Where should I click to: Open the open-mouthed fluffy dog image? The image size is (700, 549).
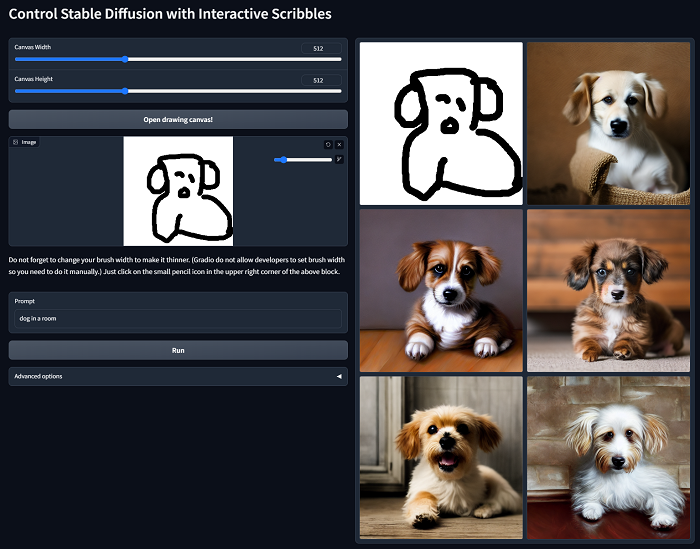tap(441, 457)
